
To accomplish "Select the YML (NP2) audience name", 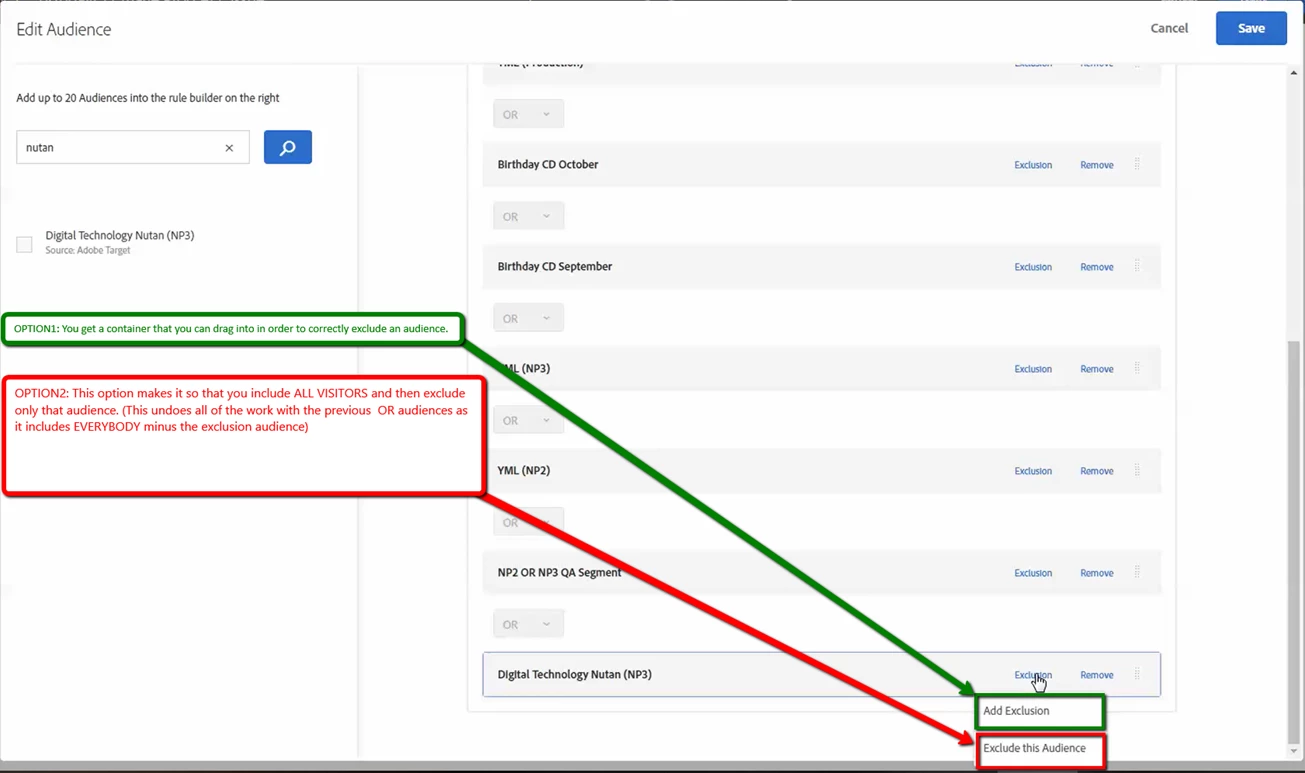I will pos(524,470).
